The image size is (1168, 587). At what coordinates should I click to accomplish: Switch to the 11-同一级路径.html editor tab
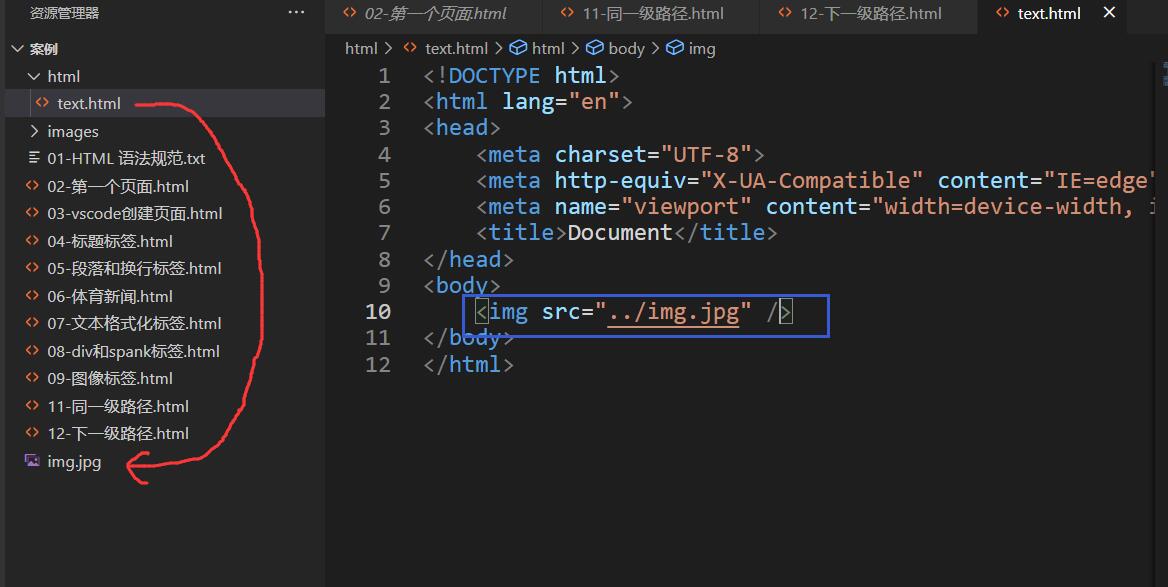pyautogui.click(x=652, y=13)
